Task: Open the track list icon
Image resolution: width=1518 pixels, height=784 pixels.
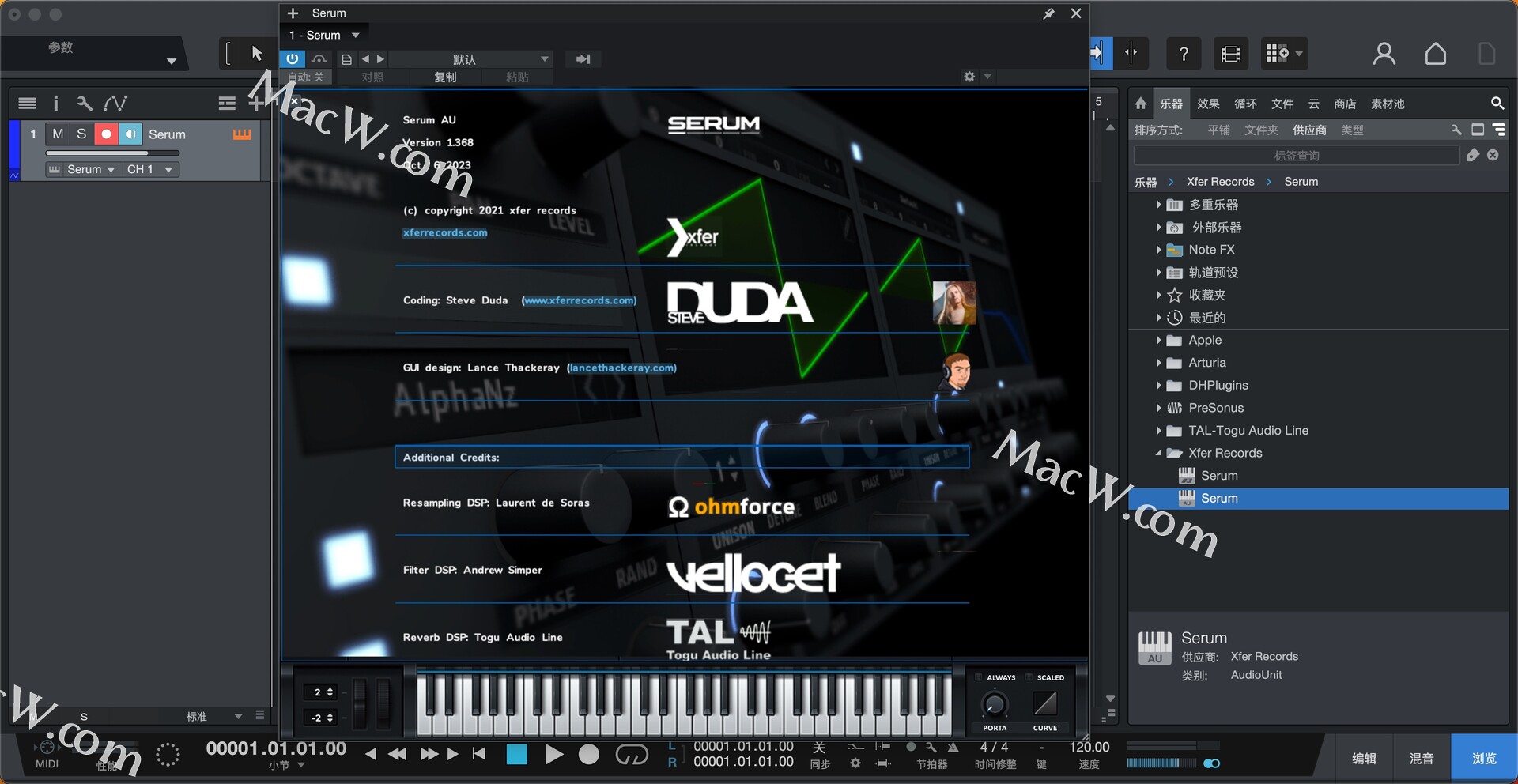Action: coord(27,103)
